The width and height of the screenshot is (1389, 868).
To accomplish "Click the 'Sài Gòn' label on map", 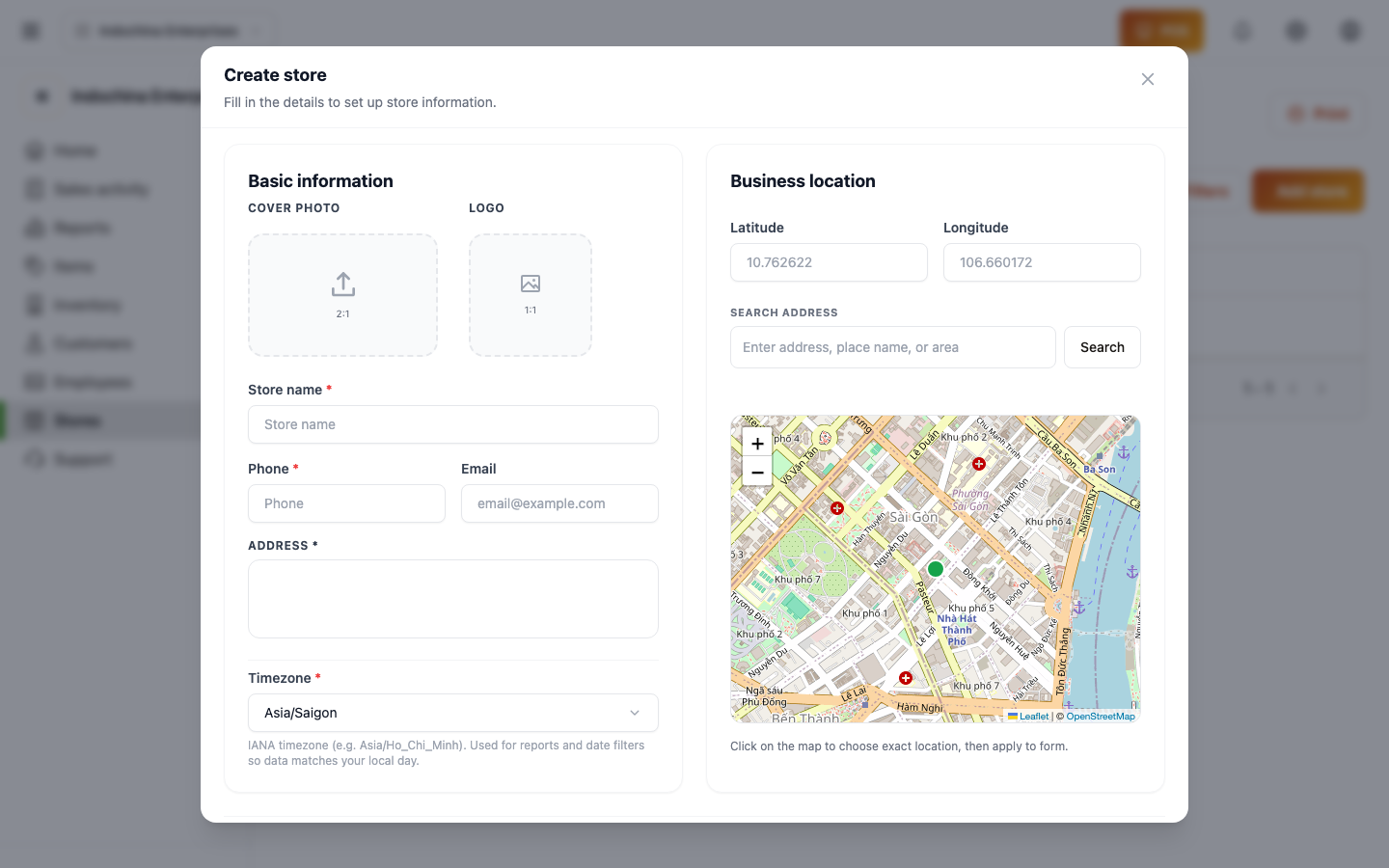I will (x=913, y=517).
